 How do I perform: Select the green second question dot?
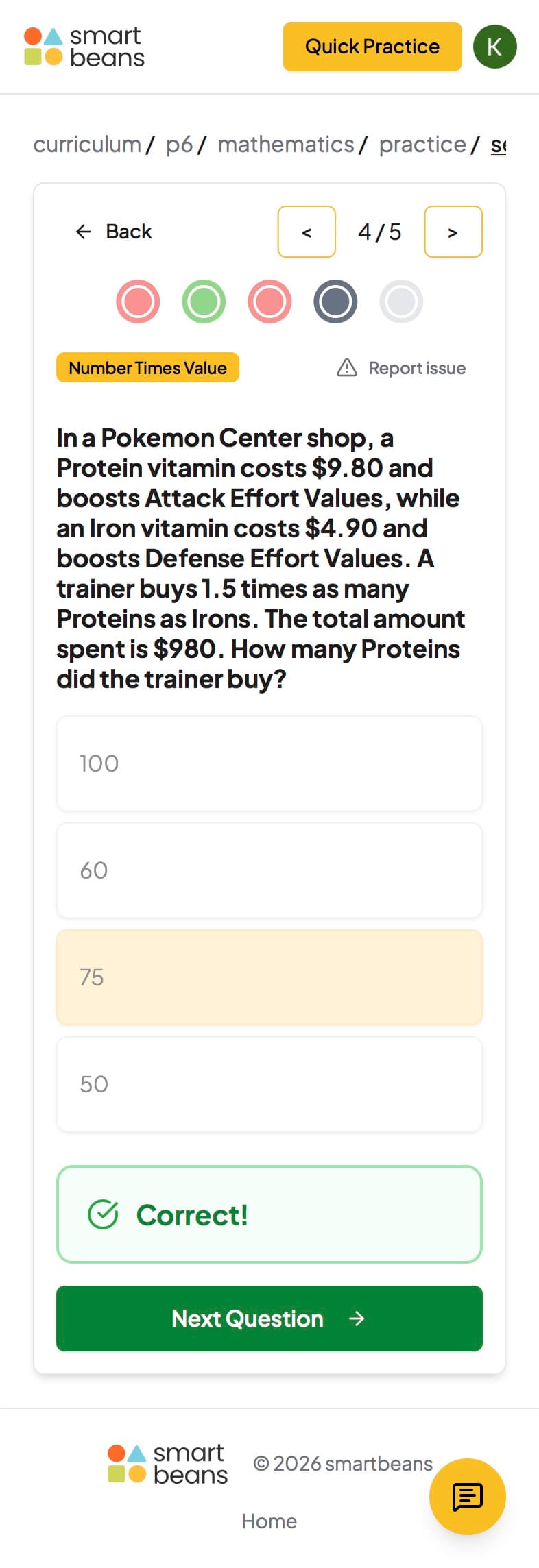[204, 302]
